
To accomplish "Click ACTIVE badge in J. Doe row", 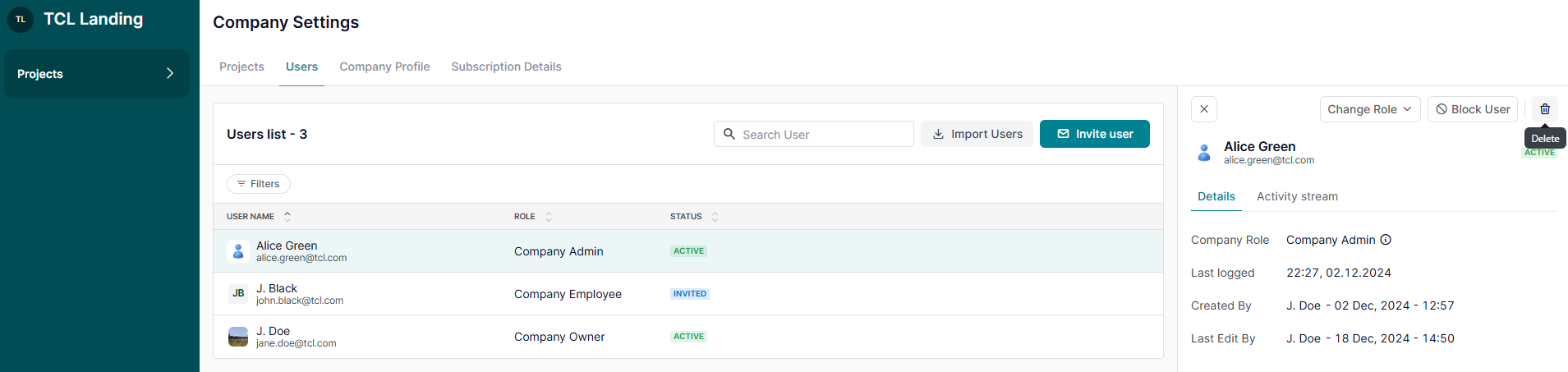I will click(x=688, y=337).
